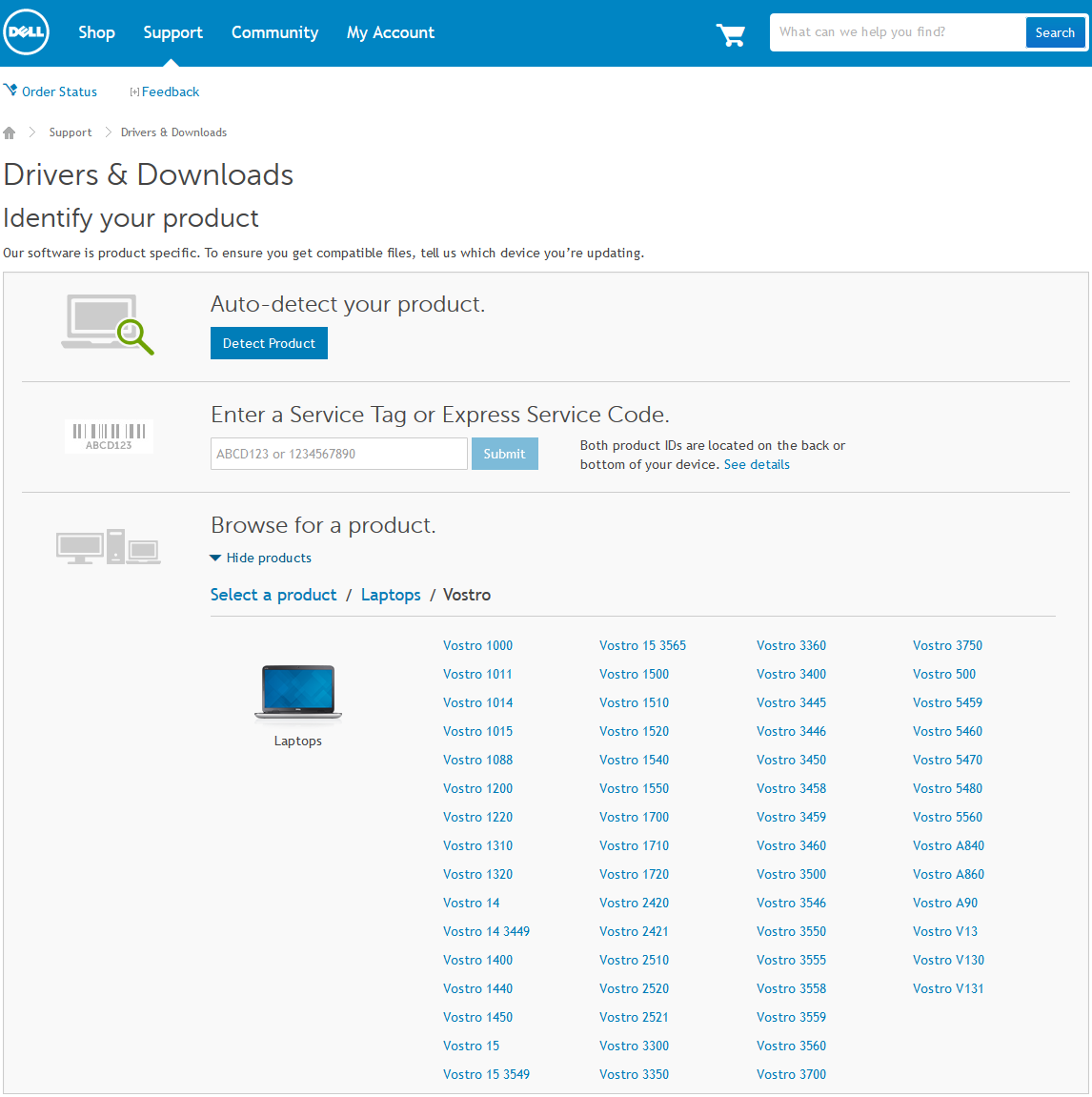Image resolution: width=1092 pixels, height=1097 pixels.
Task: Select Vostro 1220
Action: tap(477, 817)
